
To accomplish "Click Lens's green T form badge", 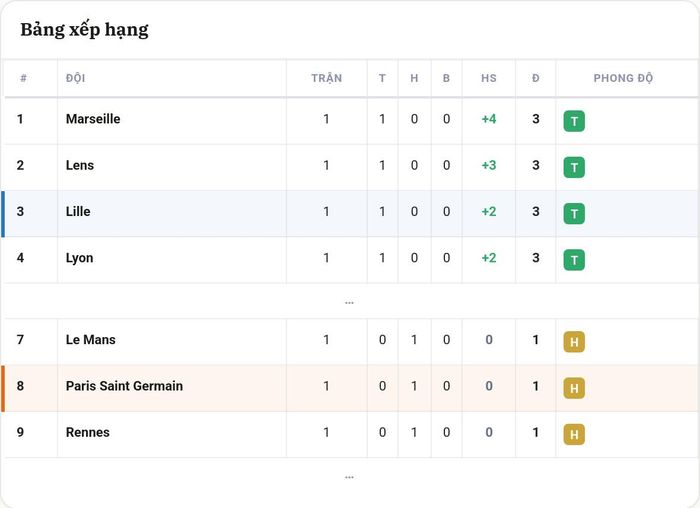I will click(574, 167).
